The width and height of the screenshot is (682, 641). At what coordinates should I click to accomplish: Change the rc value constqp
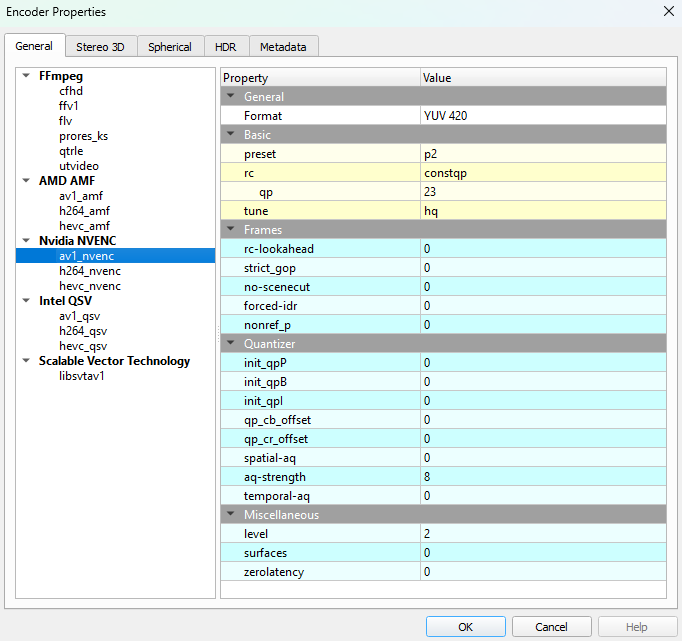pyautogui.click(x=542, y=173)
